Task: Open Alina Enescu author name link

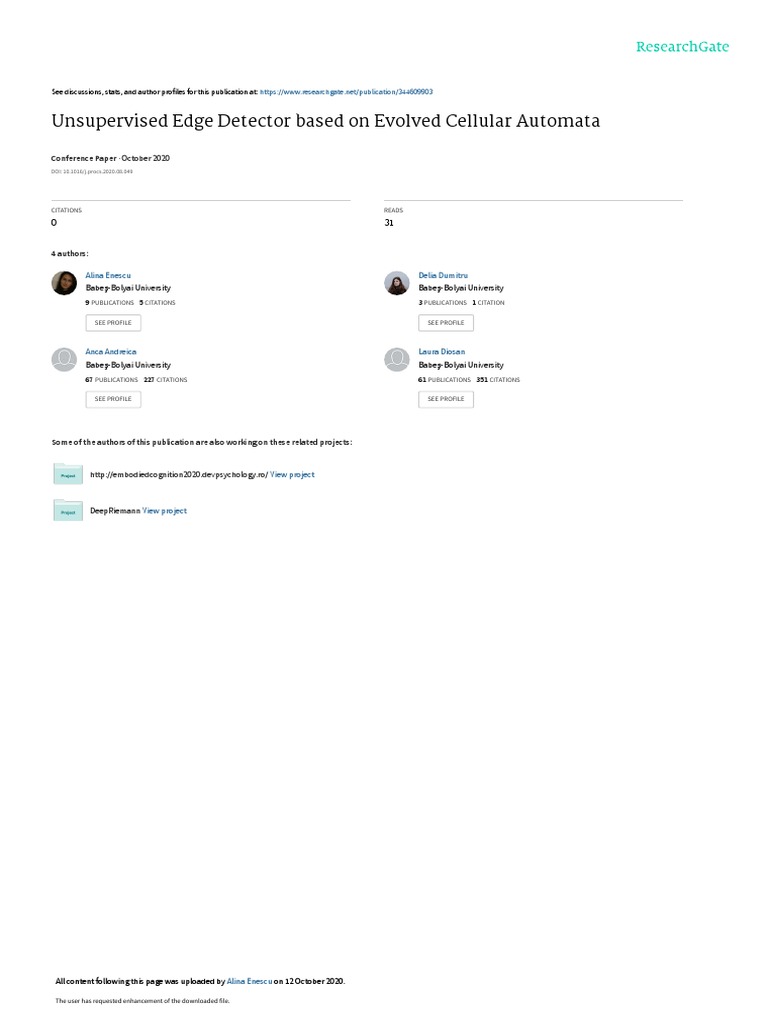Action: click(108, 276)
